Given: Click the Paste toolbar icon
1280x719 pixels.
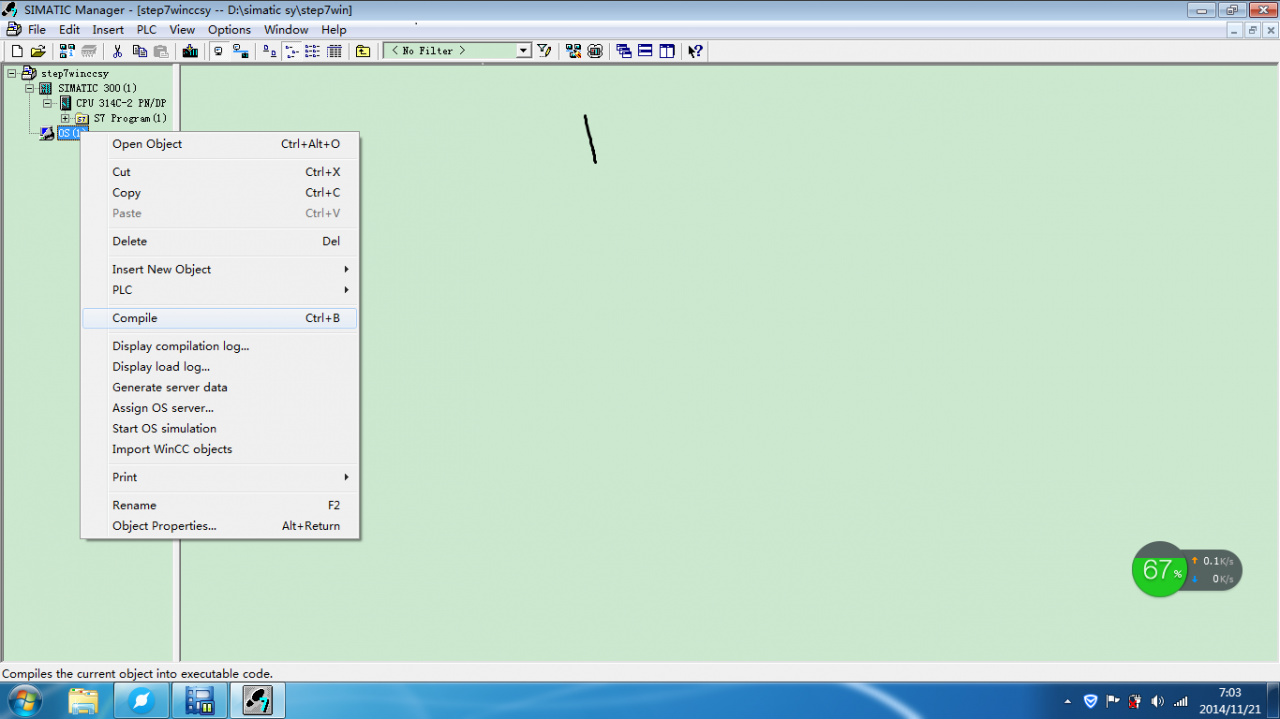Looking at the screenshot, I should pos(161,51).
